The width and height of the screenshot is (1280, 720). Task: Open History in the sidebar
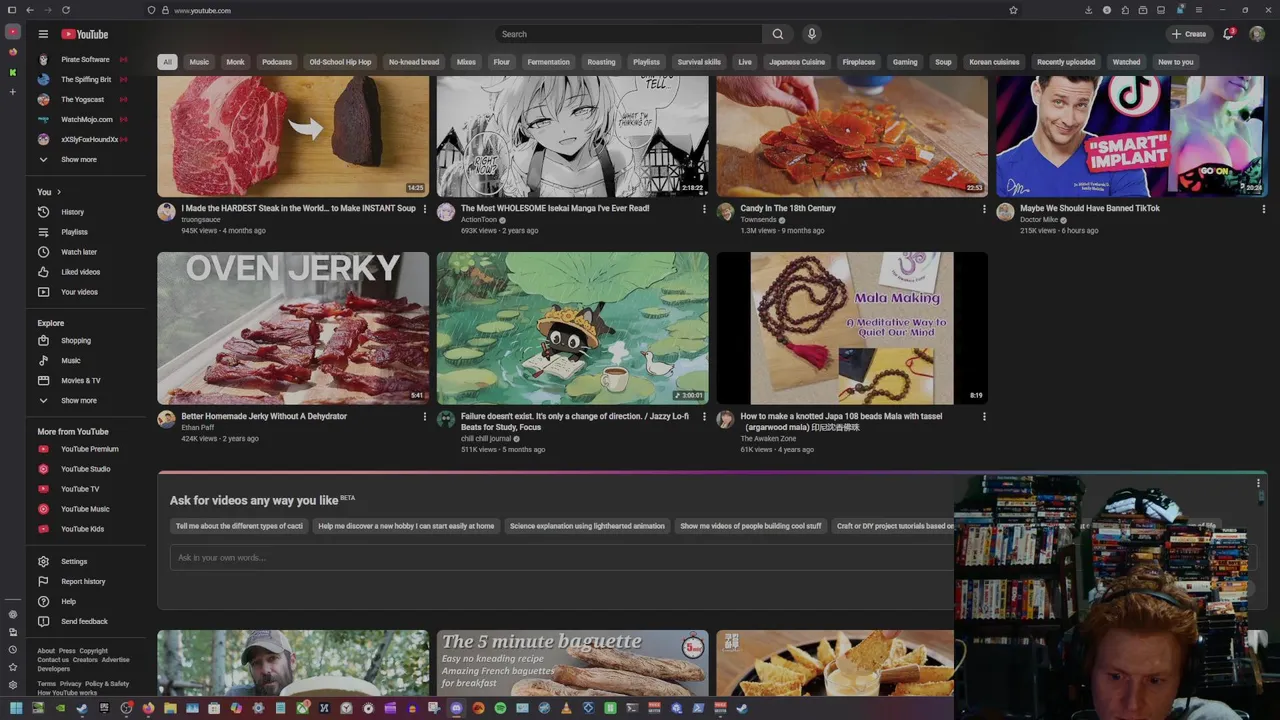pos(72,212)
